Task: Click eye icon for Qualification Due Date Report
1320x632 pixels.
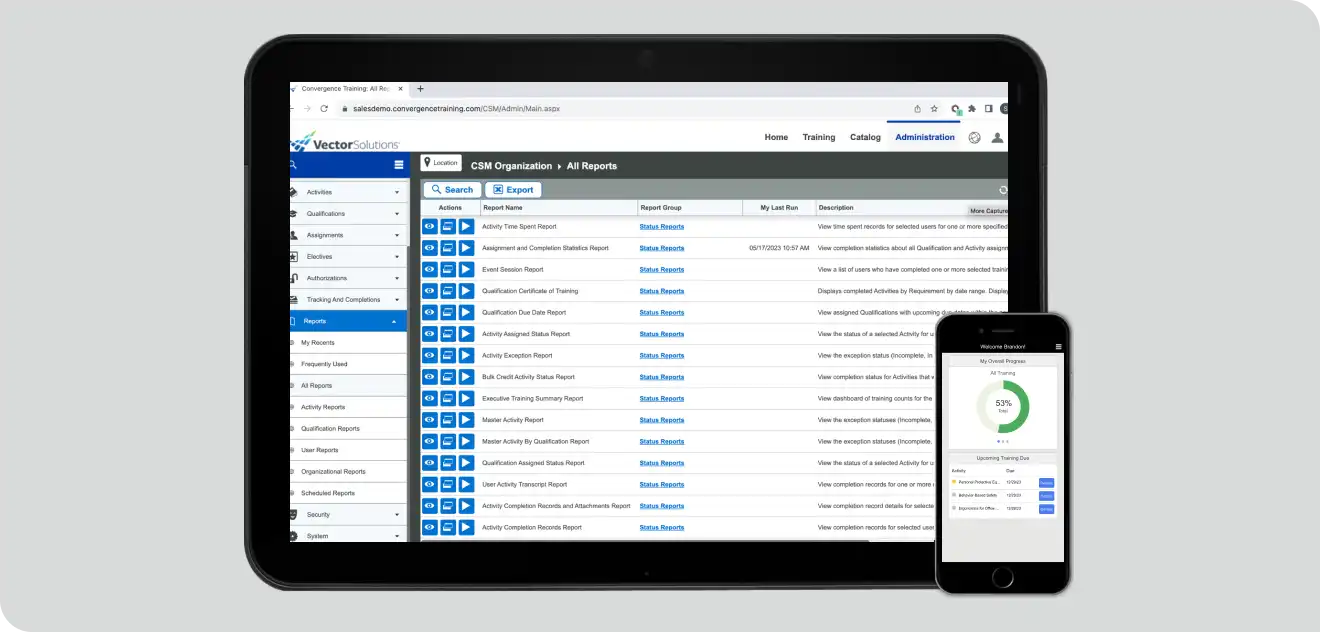Action: (430, 313)
